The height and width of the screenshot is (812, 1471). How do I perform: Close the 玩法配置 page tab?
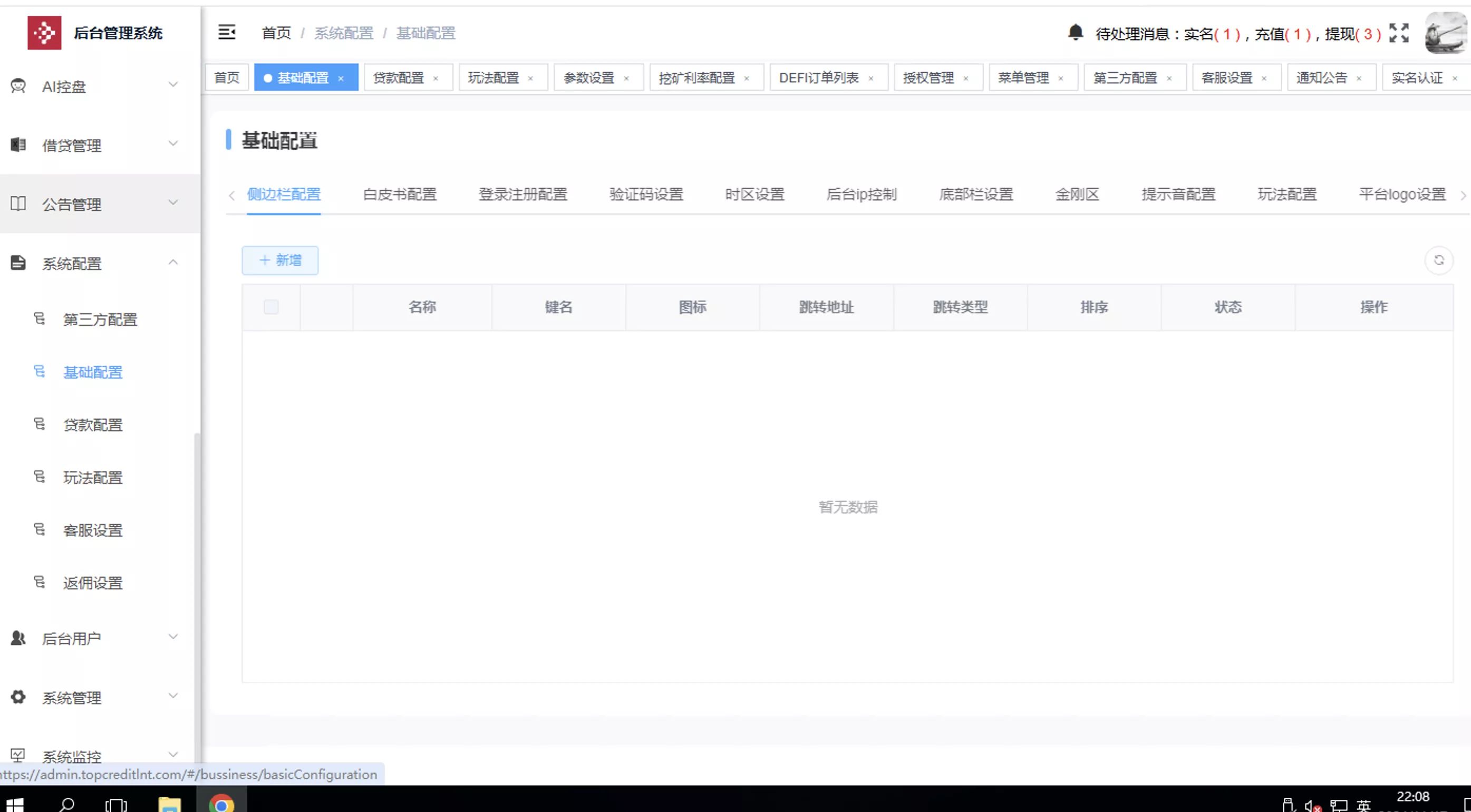530,79
